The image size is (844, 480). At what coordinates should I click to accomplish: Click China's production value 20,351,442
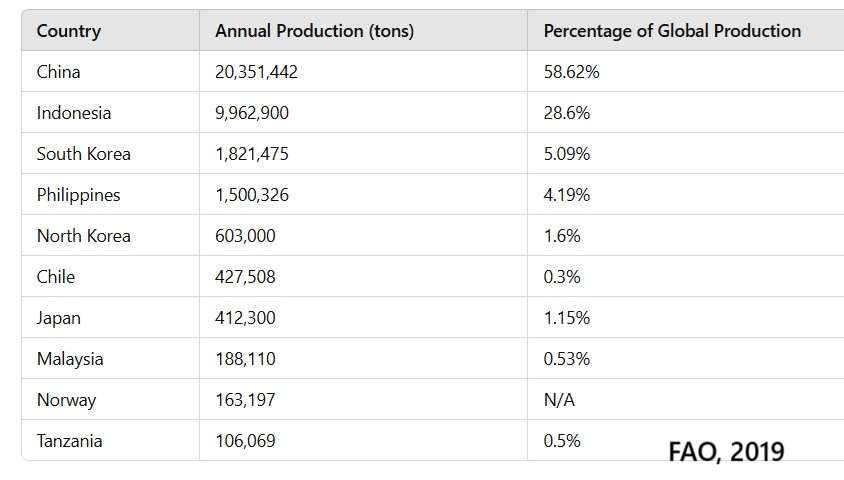256,72
